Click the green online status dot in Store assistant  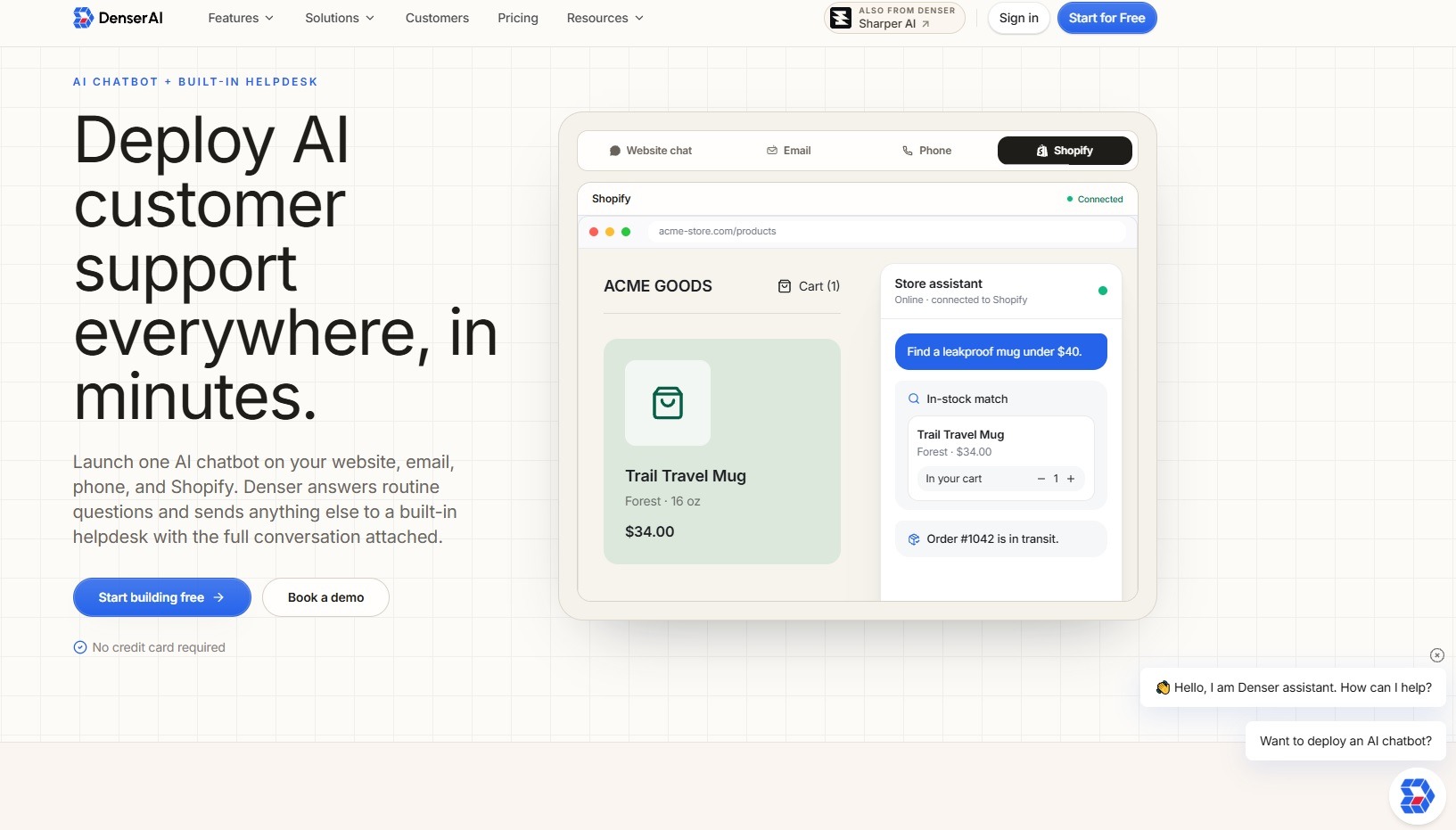(x=1103, y=291)
